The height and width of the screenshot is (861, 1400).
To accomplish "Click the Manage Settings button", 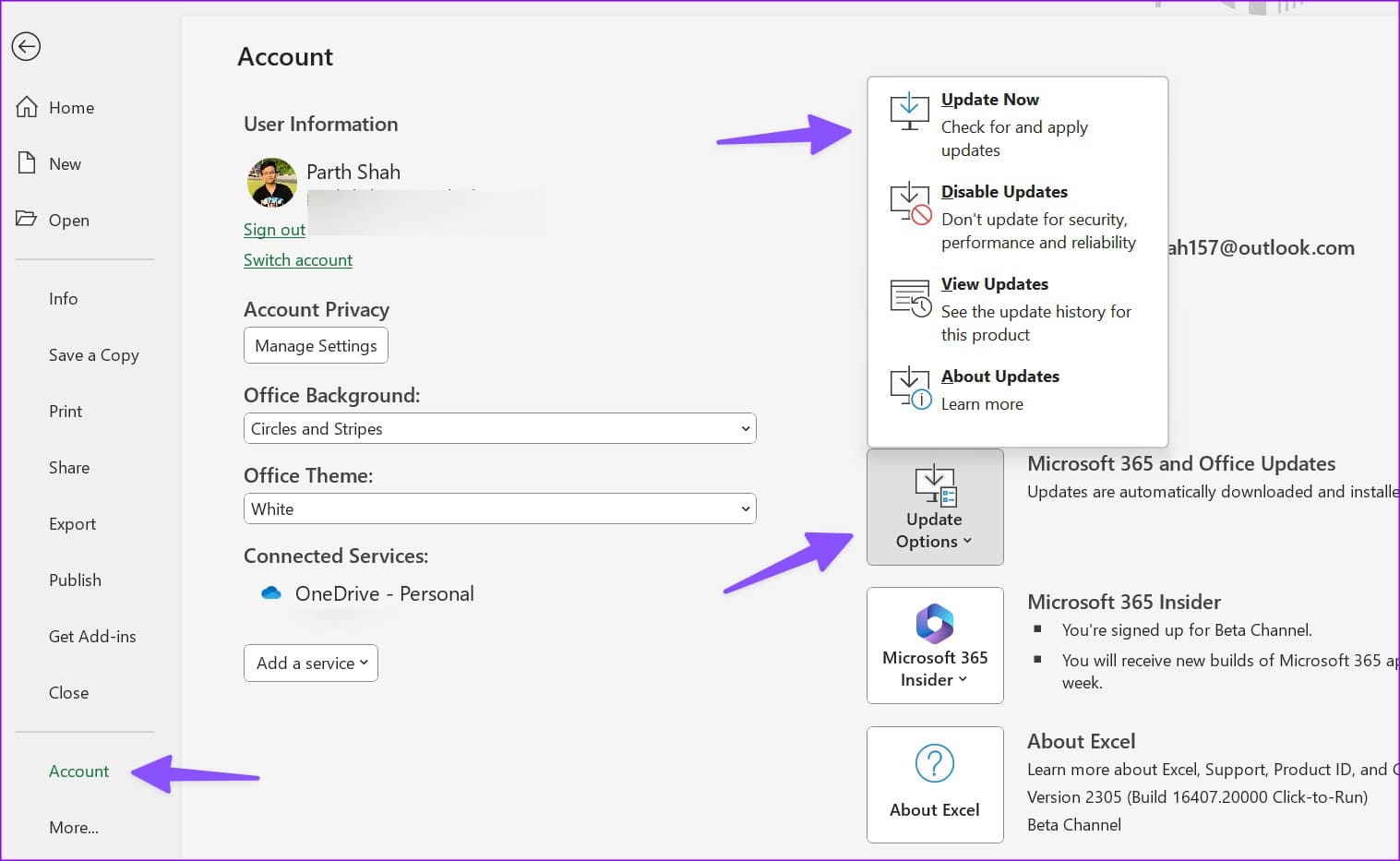I will [316, 345].
